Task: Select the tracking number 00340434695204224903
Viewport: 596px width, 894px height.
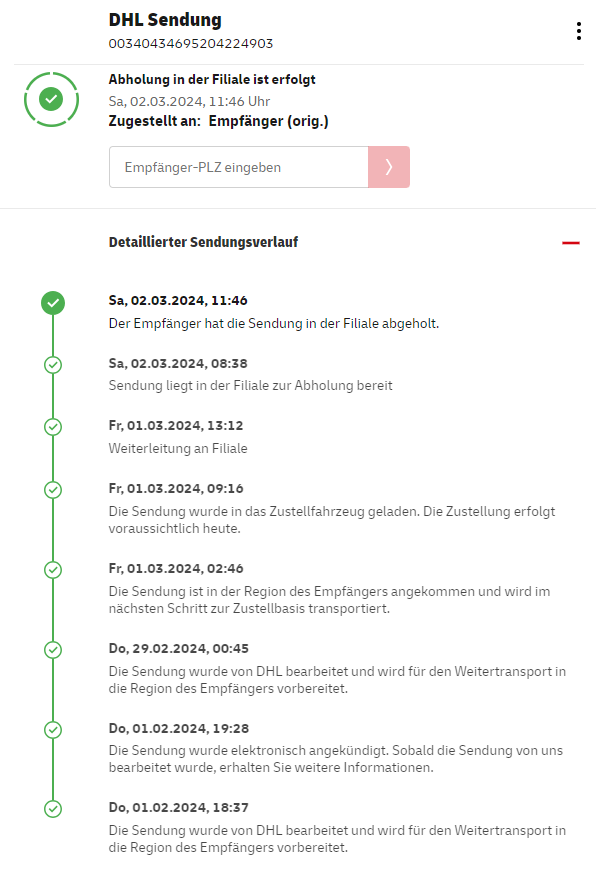Action: (190, 44)
